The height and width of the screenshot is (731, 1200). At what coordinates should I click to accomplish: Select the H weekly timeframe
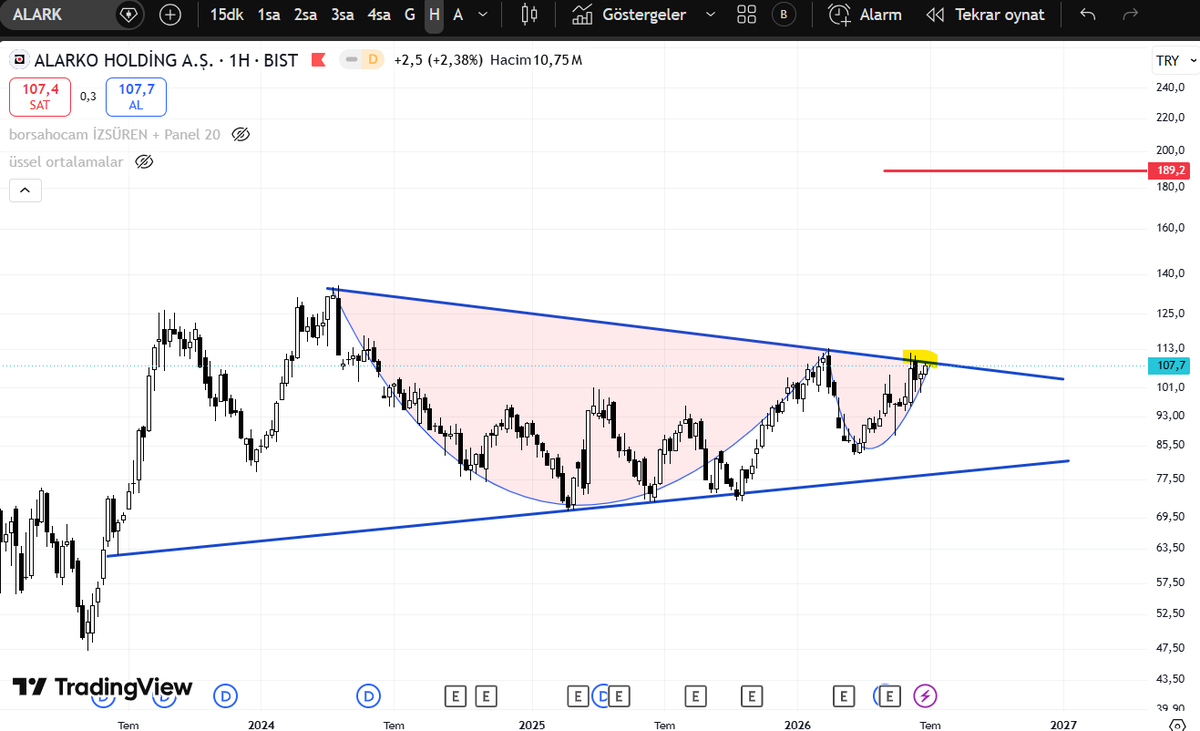[x=434, y=15]
